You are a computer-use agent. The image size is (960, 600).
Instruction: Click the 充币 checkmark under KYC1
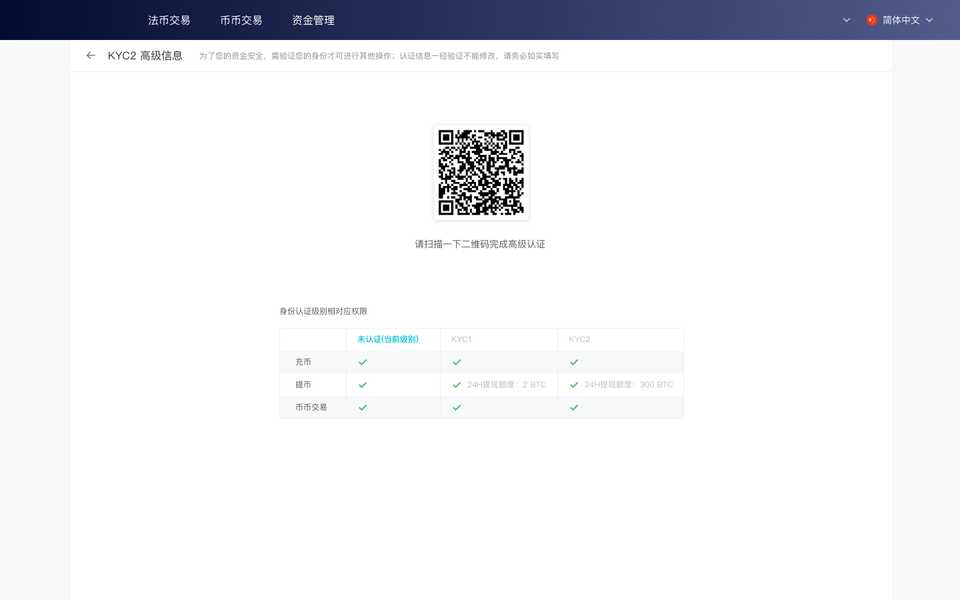[457, 362]
